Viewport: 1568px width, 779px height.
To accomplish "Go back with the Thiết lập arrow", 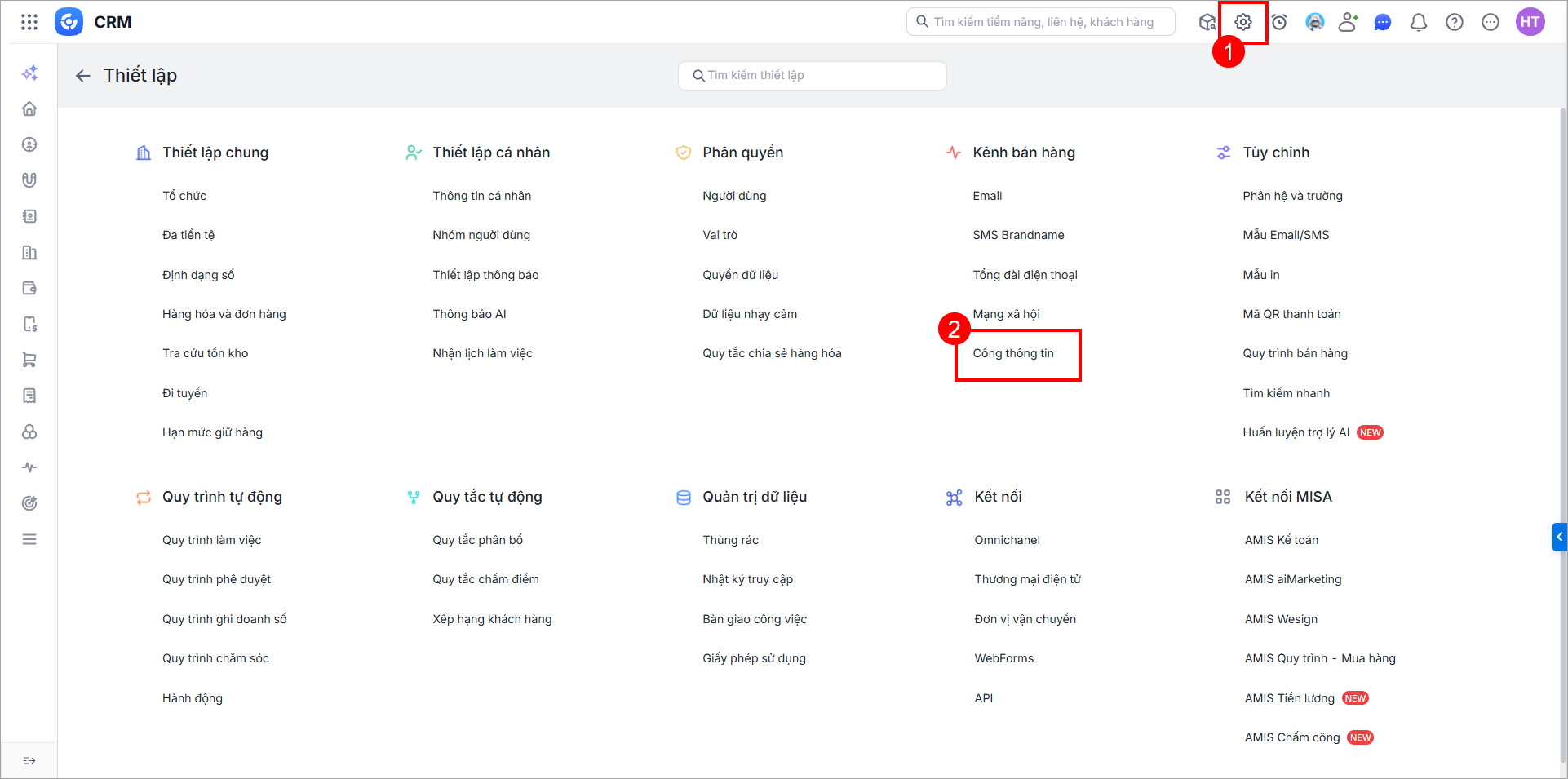I will 83,76.
